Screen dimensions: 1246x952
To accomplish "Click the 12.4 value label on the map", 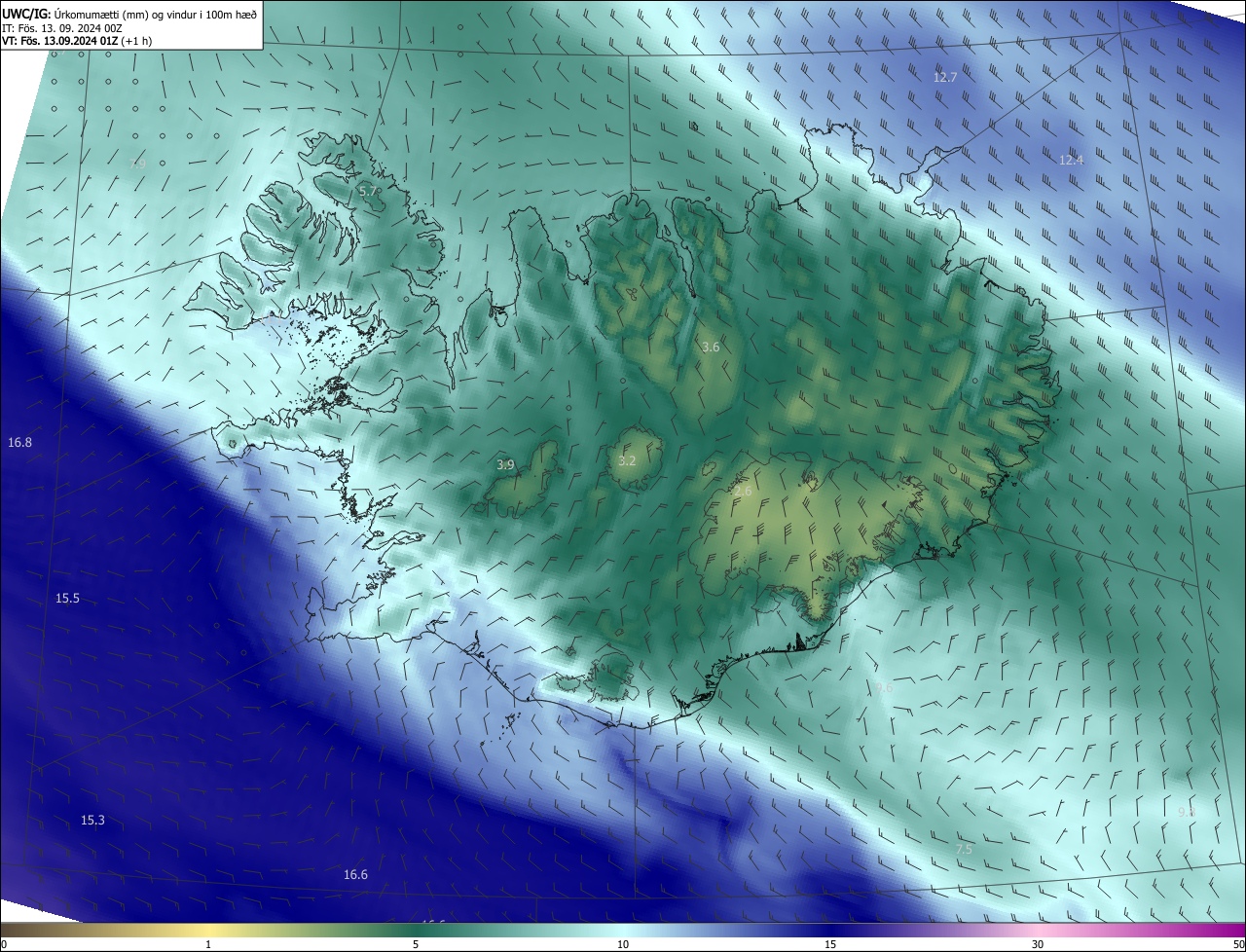I will [x=1071, y=160].
